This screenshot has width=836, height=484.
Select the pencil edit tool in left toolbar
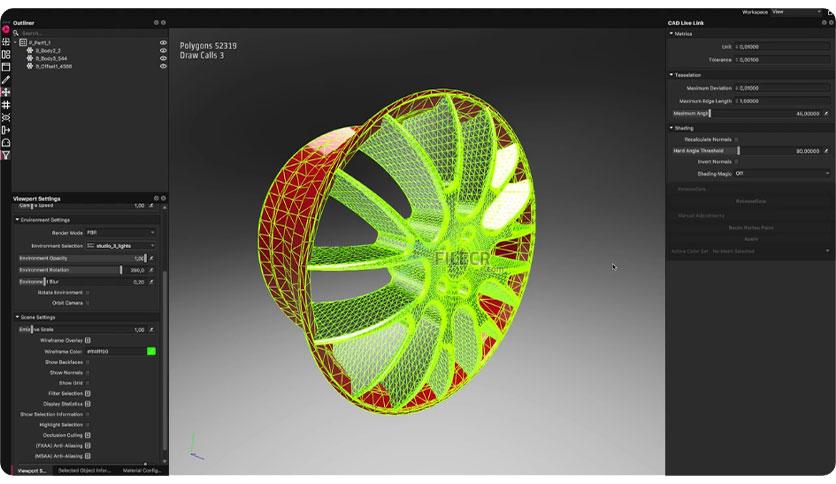tap(6, 80)
